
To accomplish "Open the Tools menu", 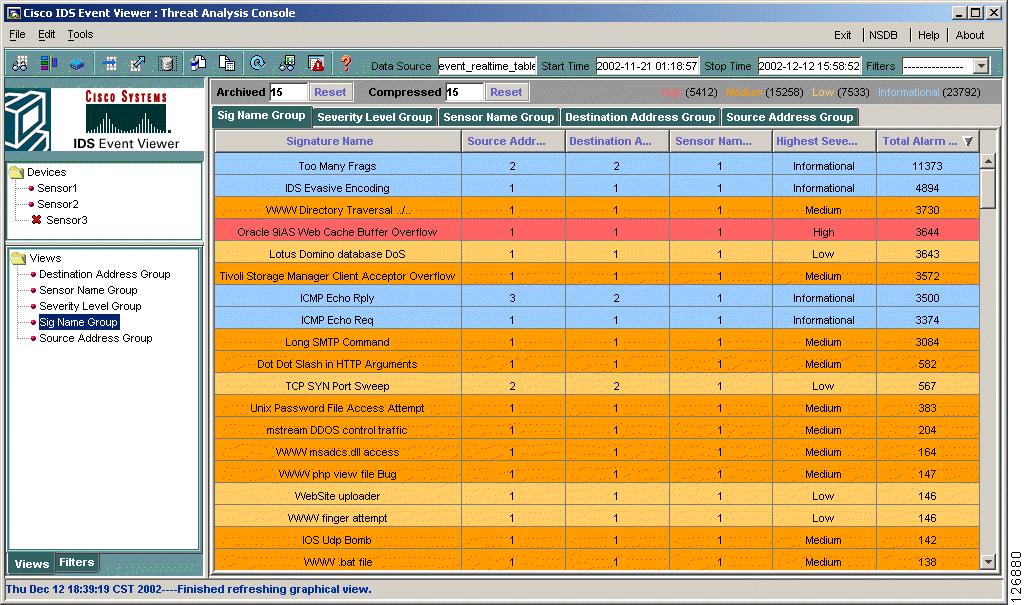I will (80, 35).
